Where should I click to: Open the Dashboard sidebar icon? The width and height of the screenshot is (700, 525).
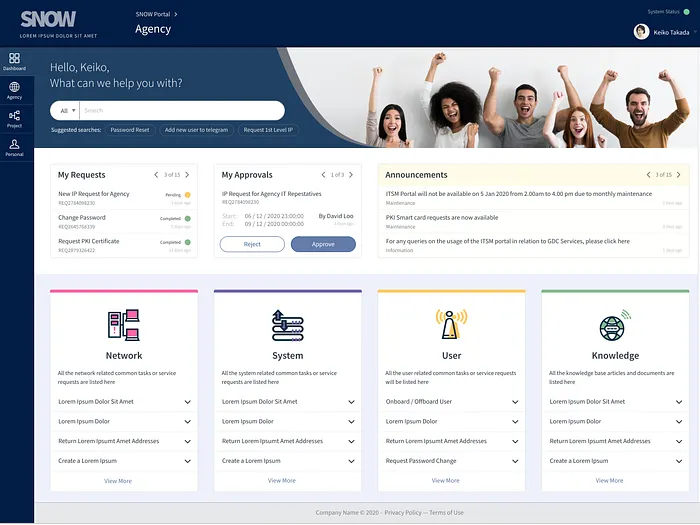coord(14,61)
